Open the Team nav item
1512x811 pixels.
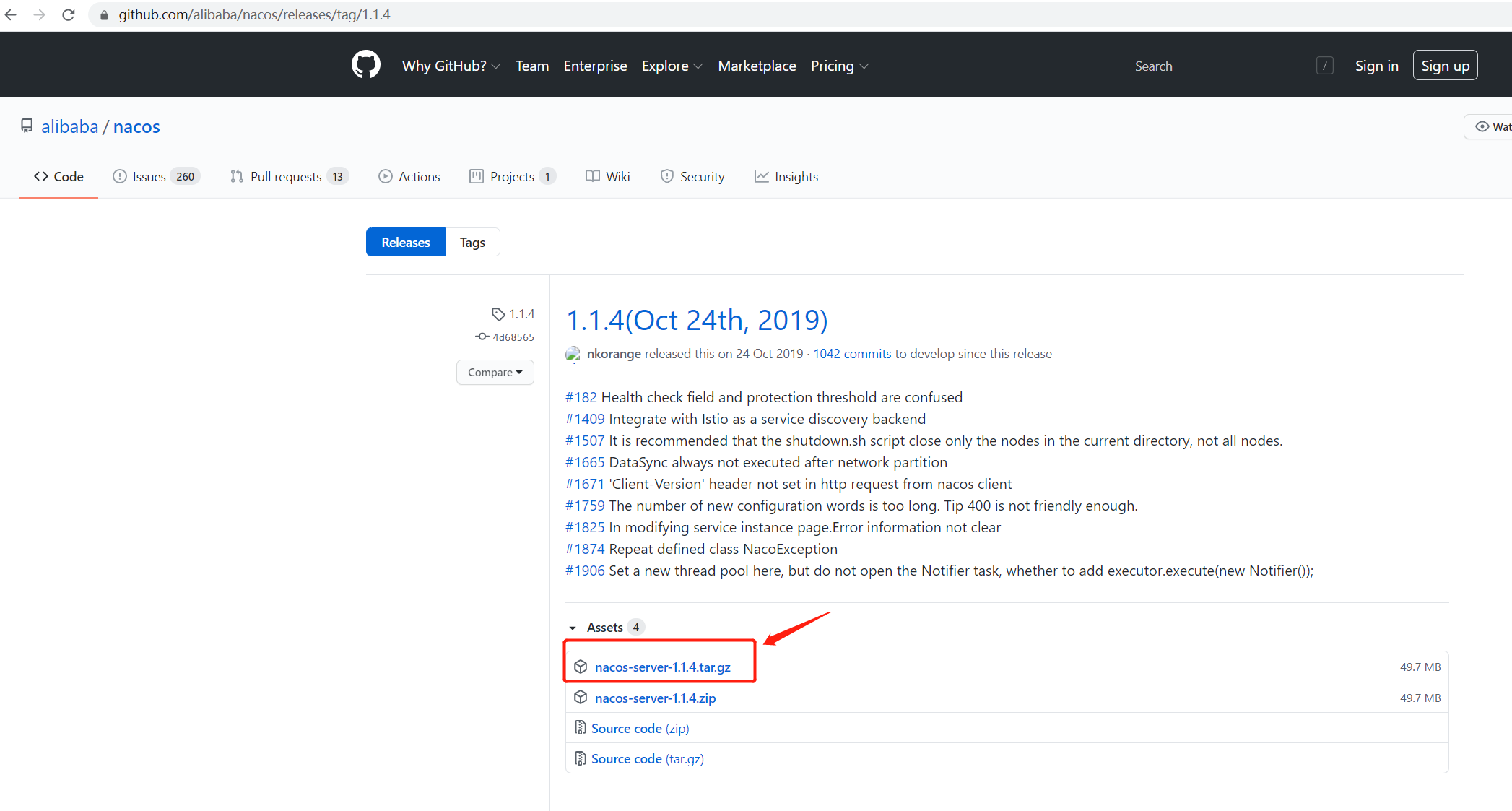[532, 66]
